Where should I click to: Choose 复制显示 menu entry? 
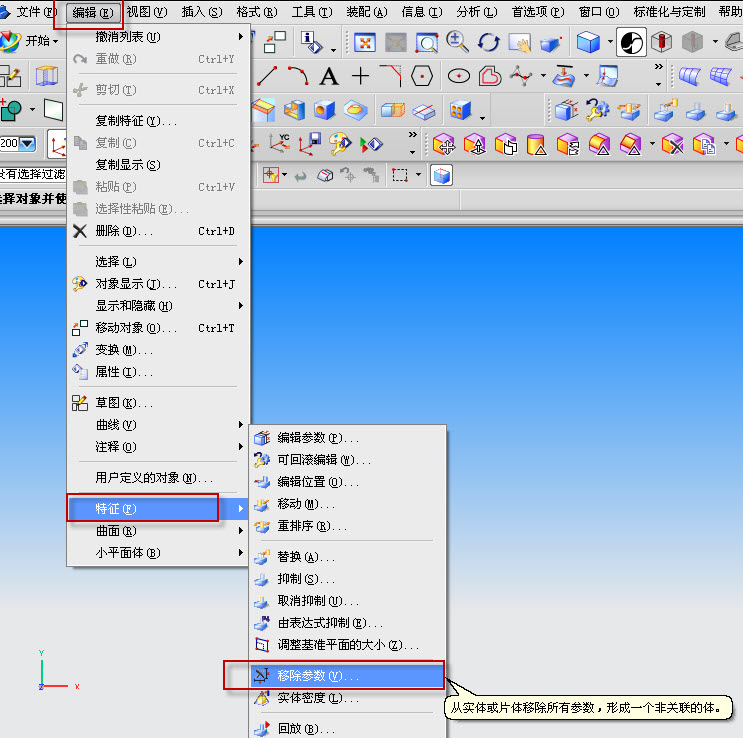158,165
